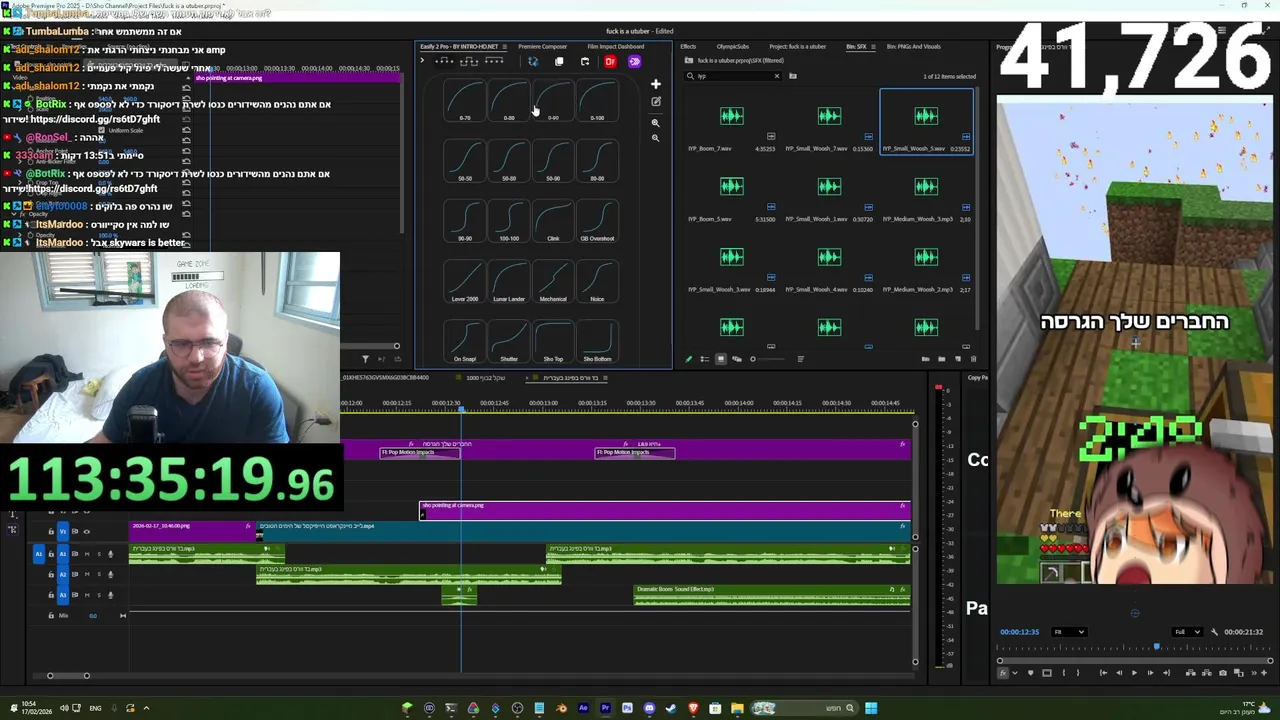Open the OlympicSubs tab
The height and width of the screenshot is (720, 1280).
pos(733,46)
